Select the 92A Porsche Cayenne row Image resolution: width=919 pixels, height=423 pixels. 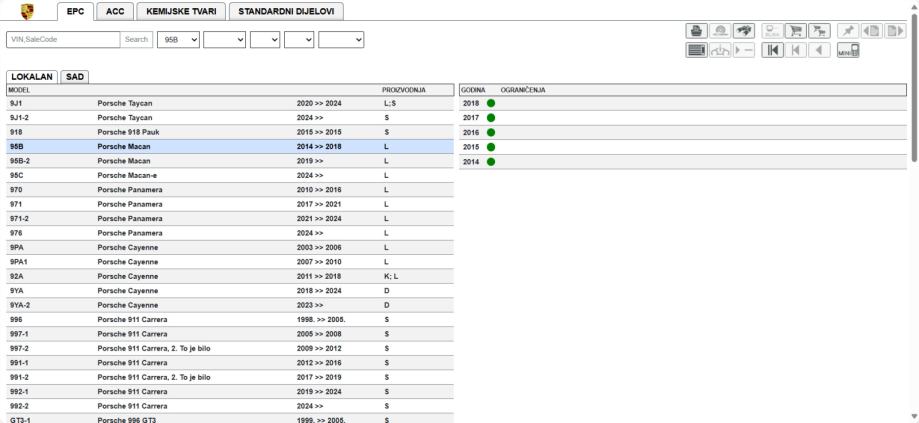coord(230,277)
